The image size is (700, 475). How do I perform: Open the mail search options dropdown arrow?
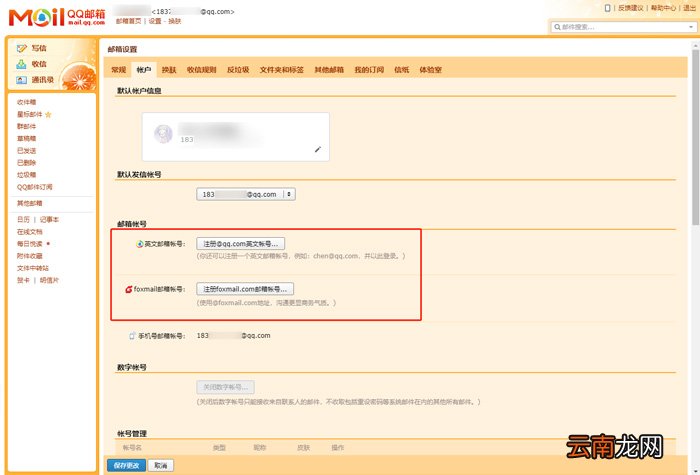pos(691,27)
